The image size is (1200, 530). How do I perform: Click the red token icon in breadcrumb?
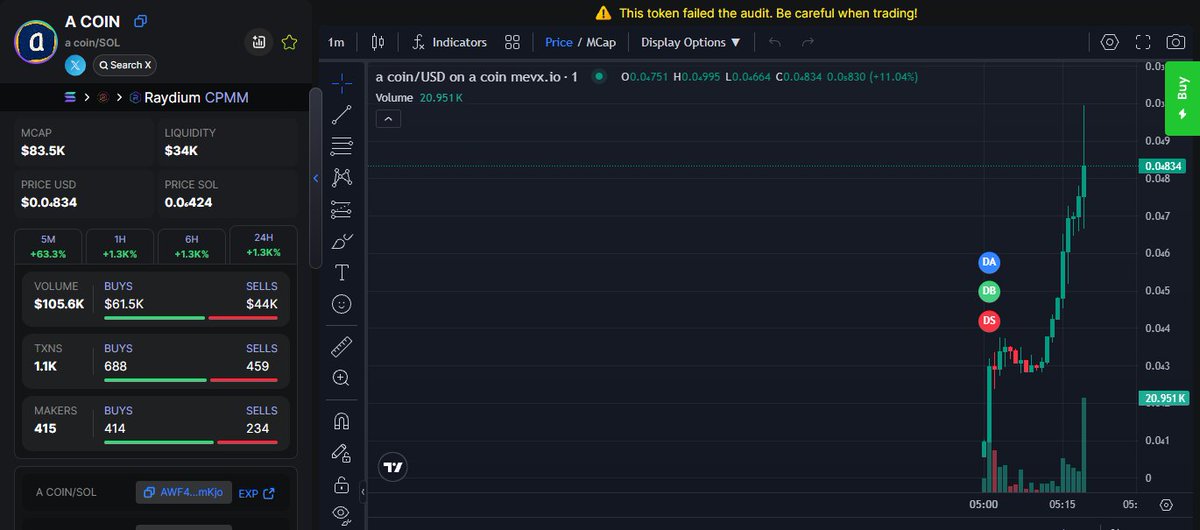102,98
